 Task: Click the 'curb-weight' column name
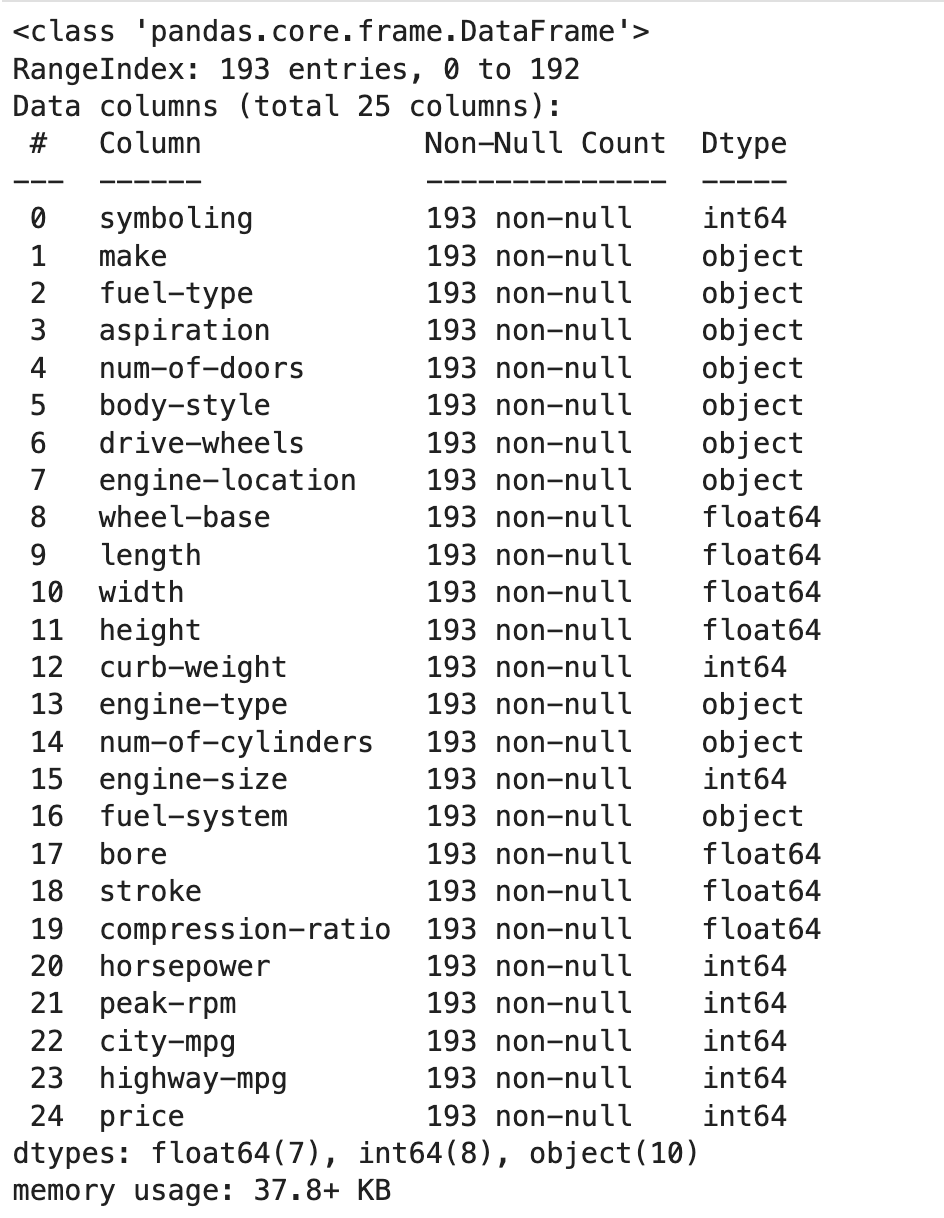(192, 668)
